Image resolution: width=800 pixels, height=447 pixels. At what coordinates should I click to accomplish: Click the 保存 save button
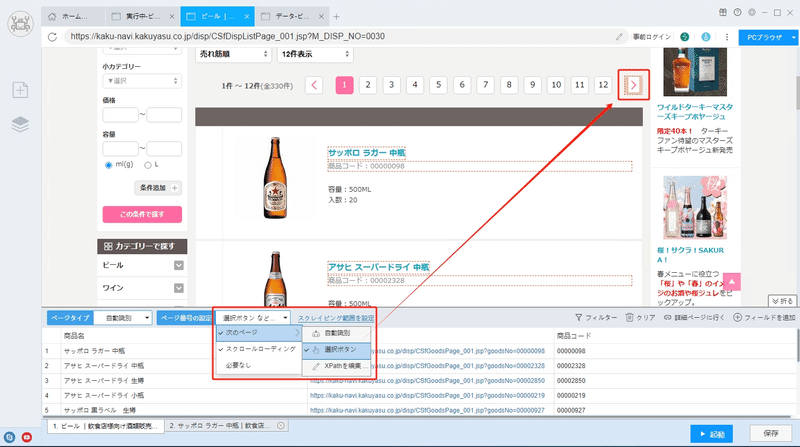click(x=770, y=433)
